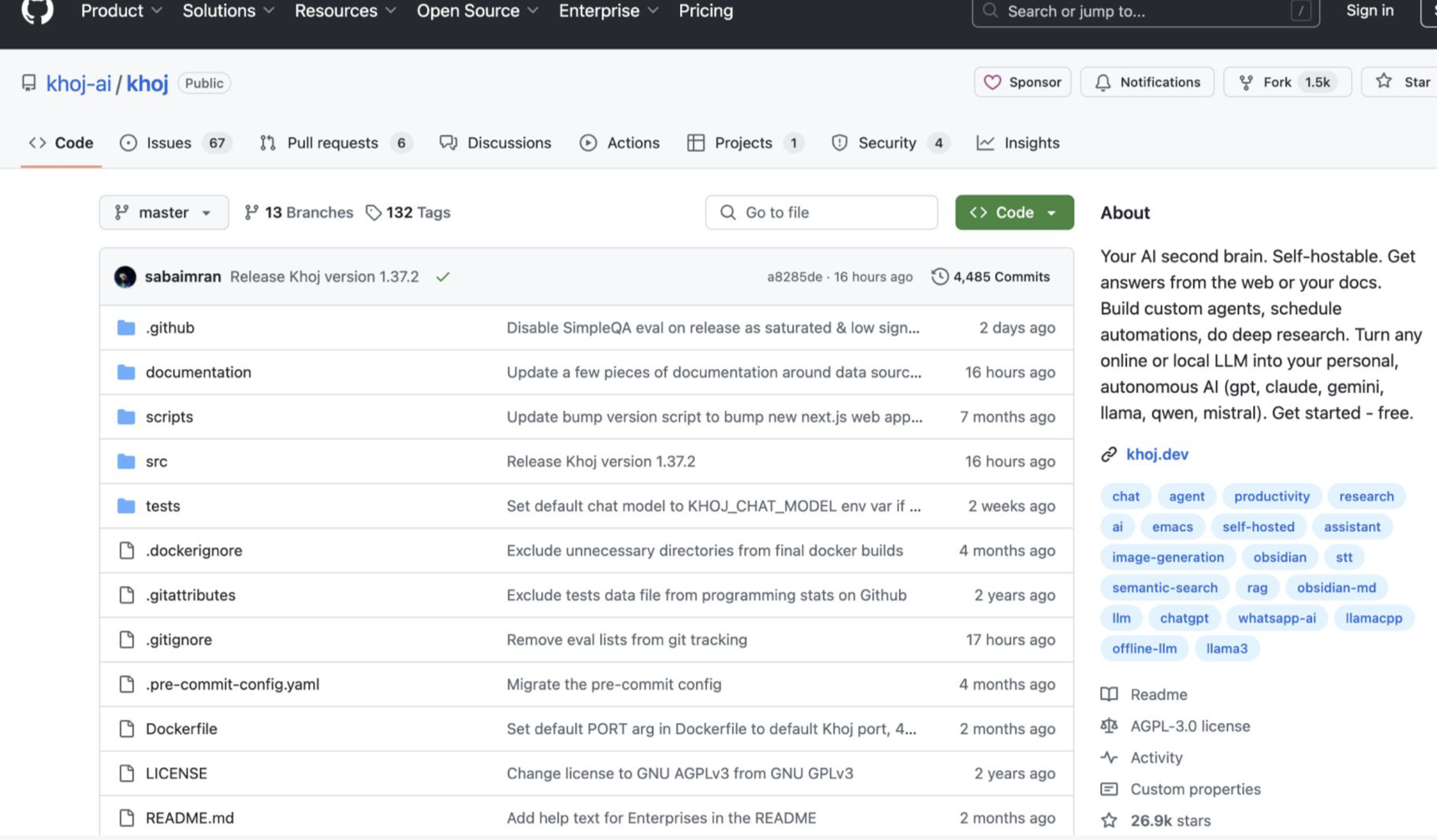The width and height of the screenshot is (1437, 840).
Task: Open the khoj-ai organization link
Action: tap(79, 83)
